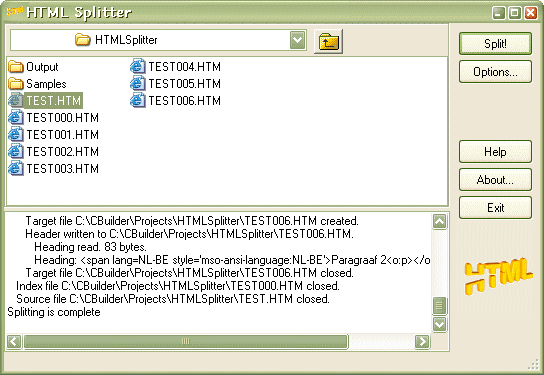Click the Samples folder icon
The width and height of the screenshot is (544, 375).
[16, 83]
